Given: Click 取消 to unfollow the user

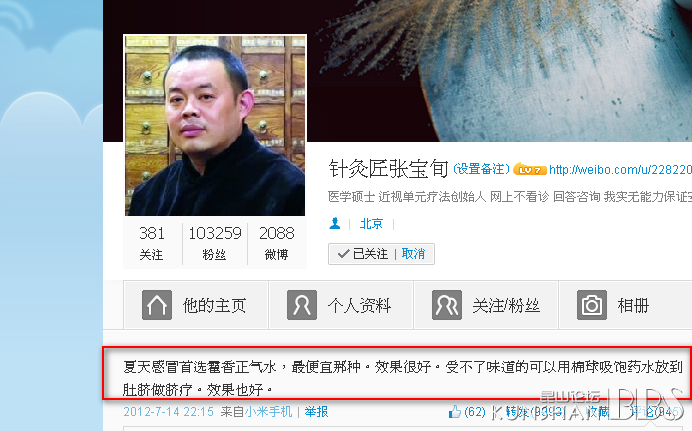Looking at the screenshot, I should coord(414,254).
